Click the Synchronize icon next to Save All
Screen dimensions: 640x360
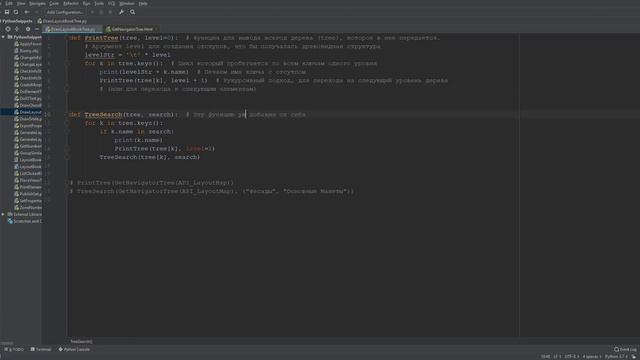[16, 12]
